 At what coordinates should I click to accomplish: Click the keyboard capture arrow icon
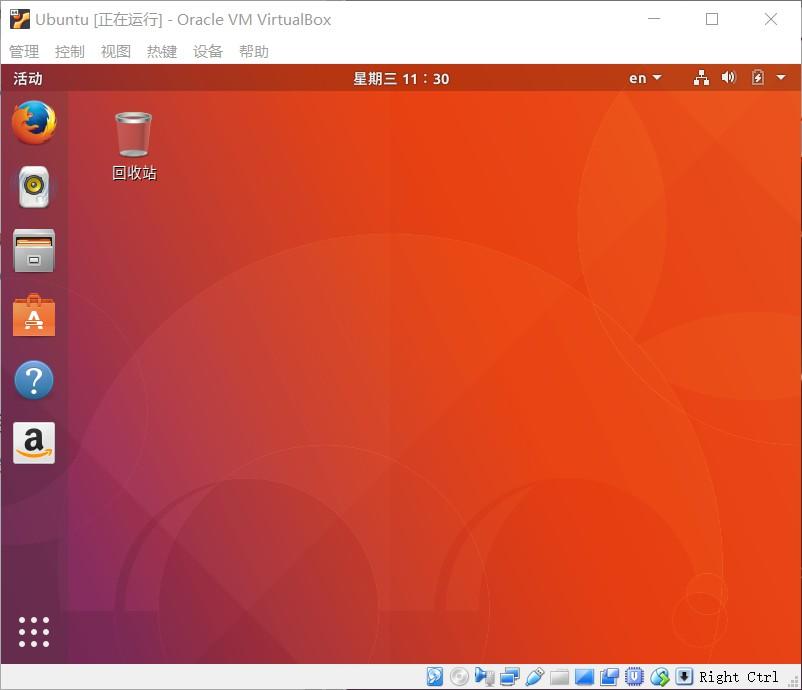tap(684, 677)
